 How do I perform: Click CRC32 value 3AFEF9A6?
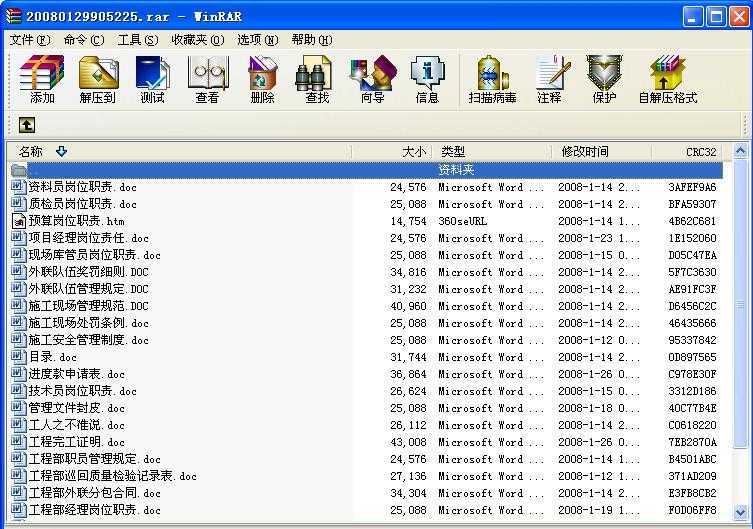[x=692, y=187]
